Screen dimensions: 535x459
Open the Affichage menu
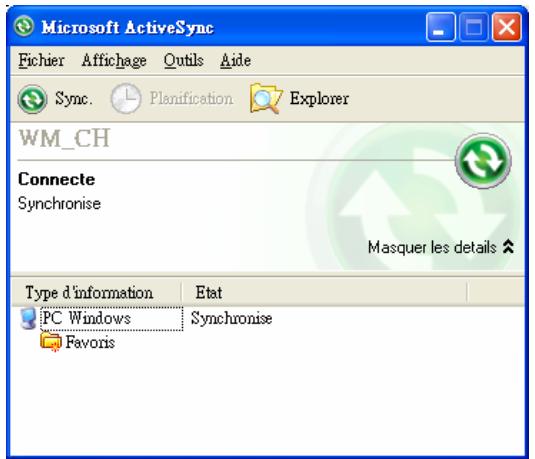point(114,61)
